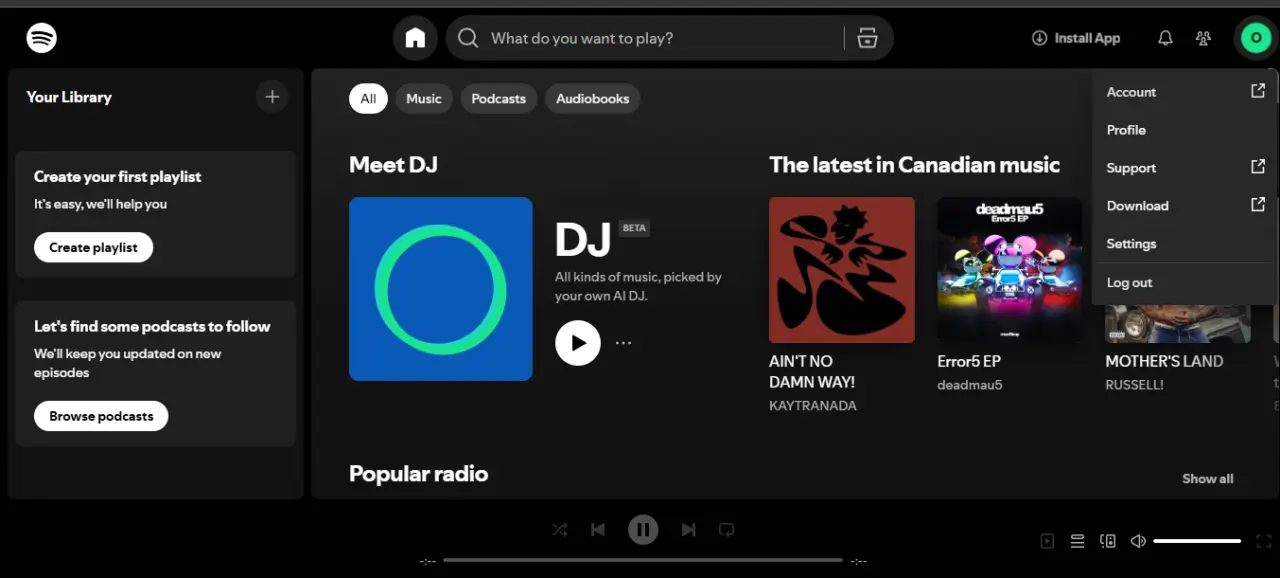Click the plus icon in Your Library
Screen dimensions: 1280x578
tap(271, 97)
